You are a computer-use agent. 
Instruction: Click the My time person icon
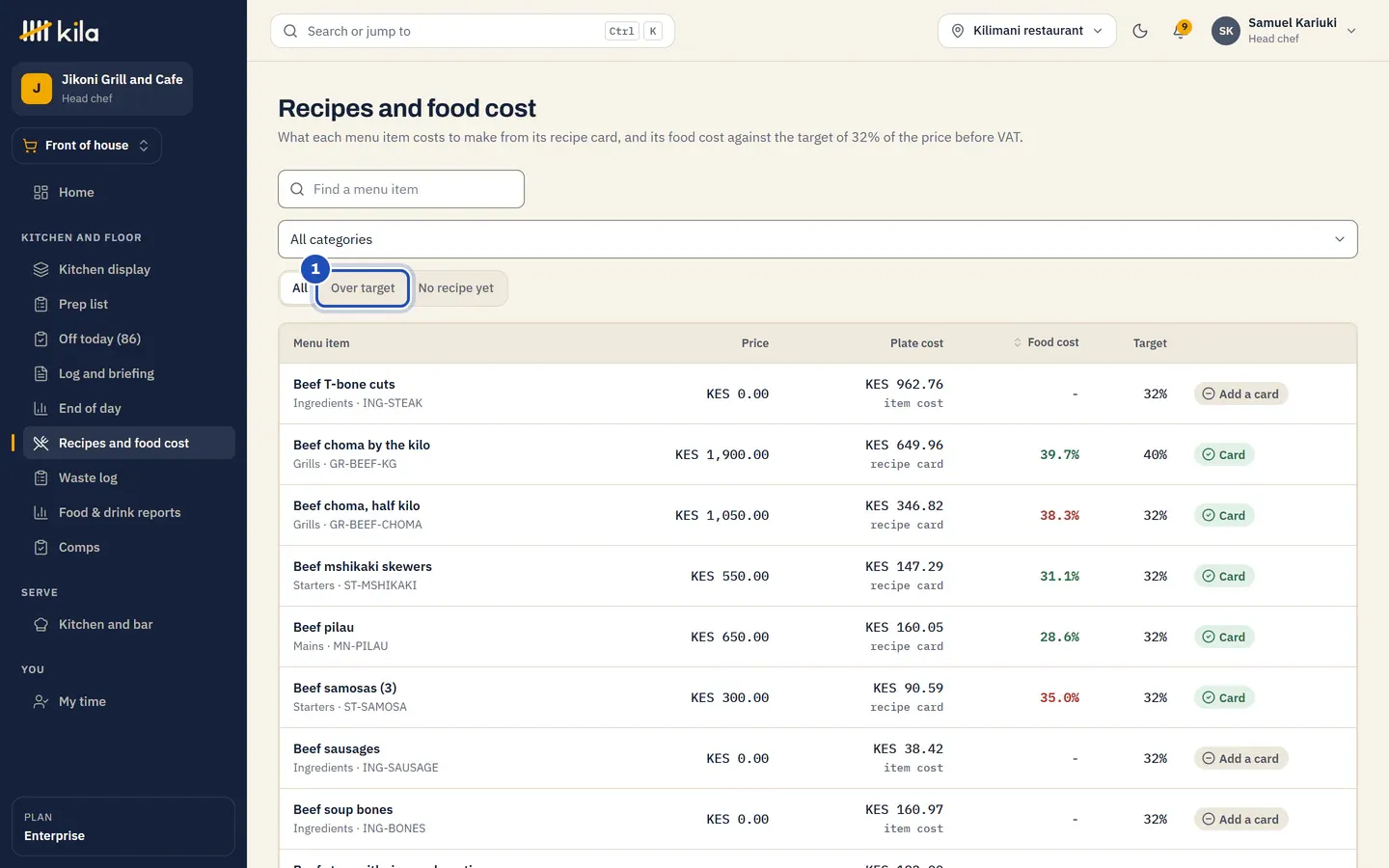pyautogui.click(x=41, y=701)
